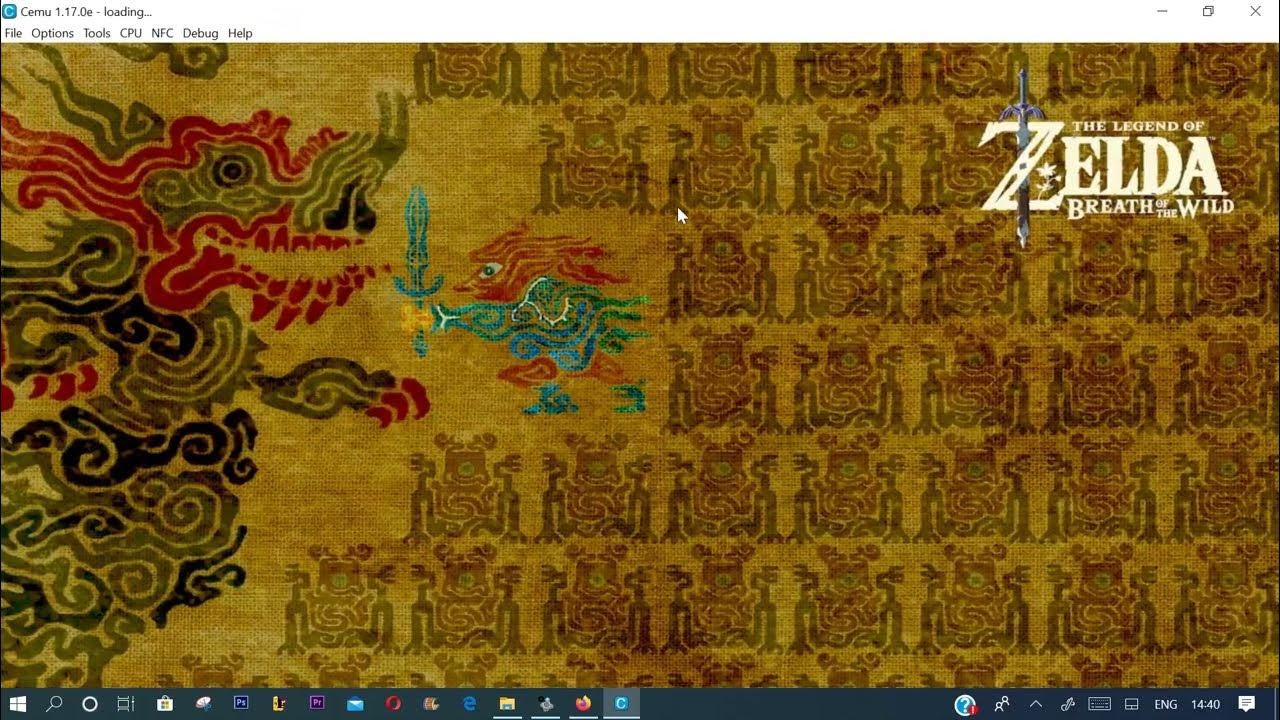Open the Mail app in taskbar
1280x720 pixels.
tap(355, 704)
